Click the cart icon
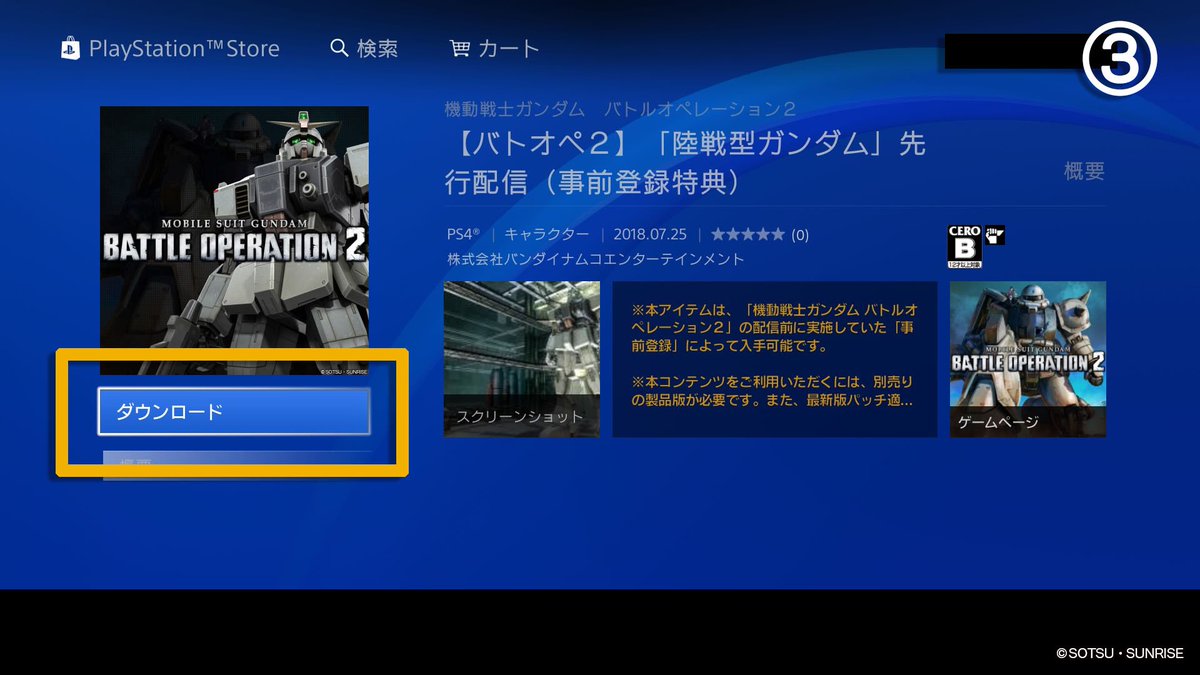 tap(460, 48)
